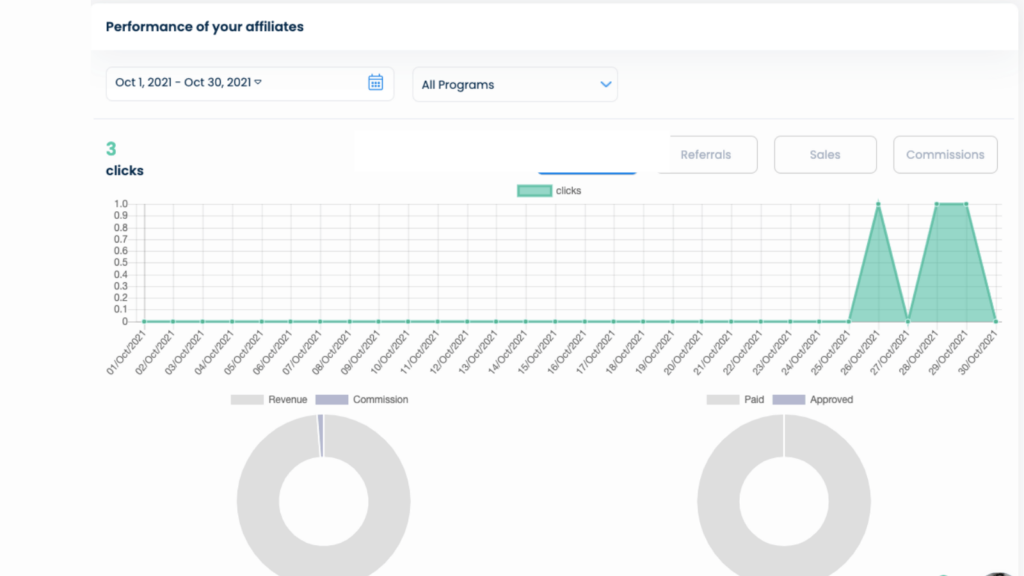Screen dimensions: 1024x576
Task: Click the green clicks legend swatch
Action: pos(534,191)
